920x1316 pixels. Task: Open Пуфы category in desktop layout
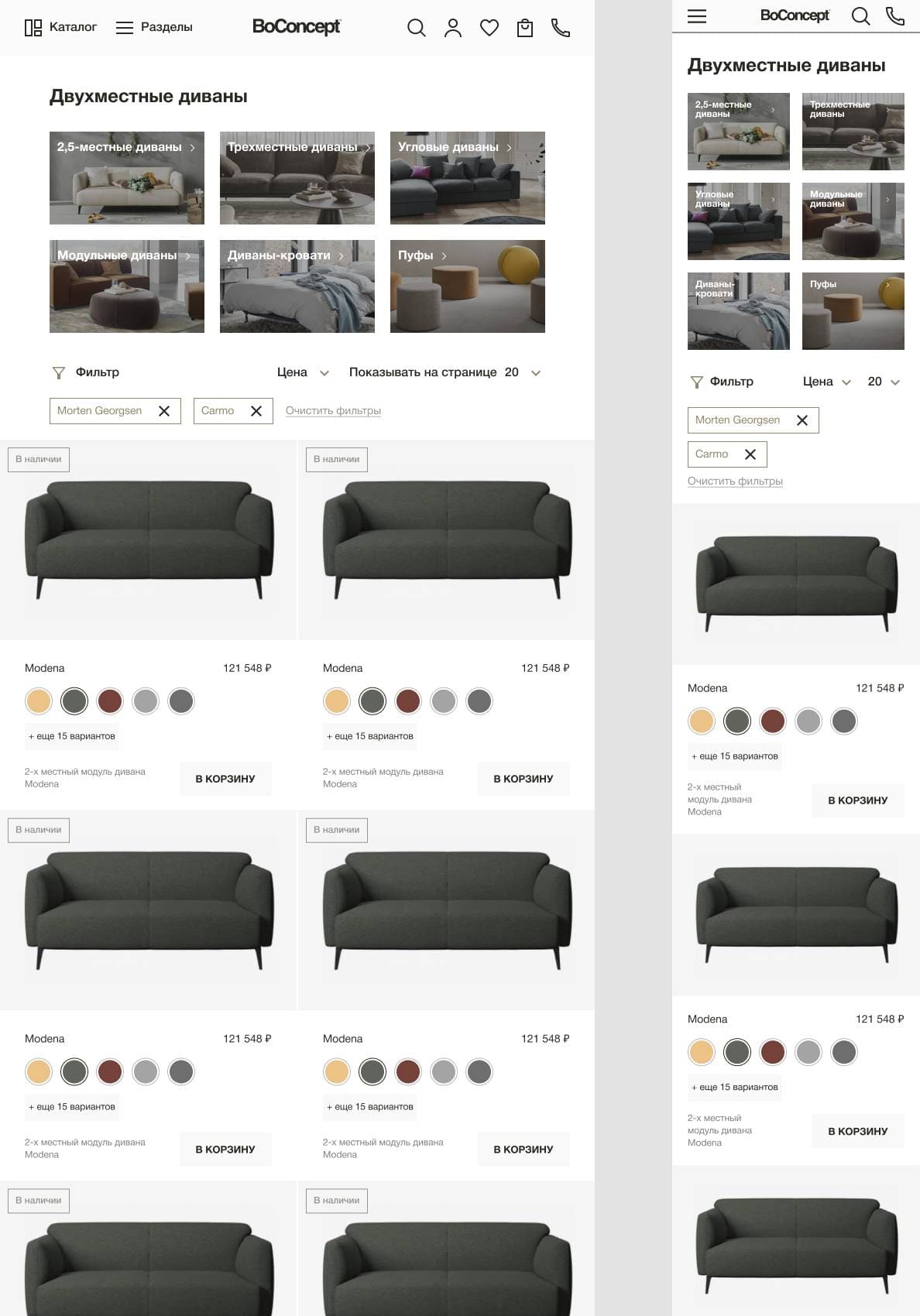468,286
